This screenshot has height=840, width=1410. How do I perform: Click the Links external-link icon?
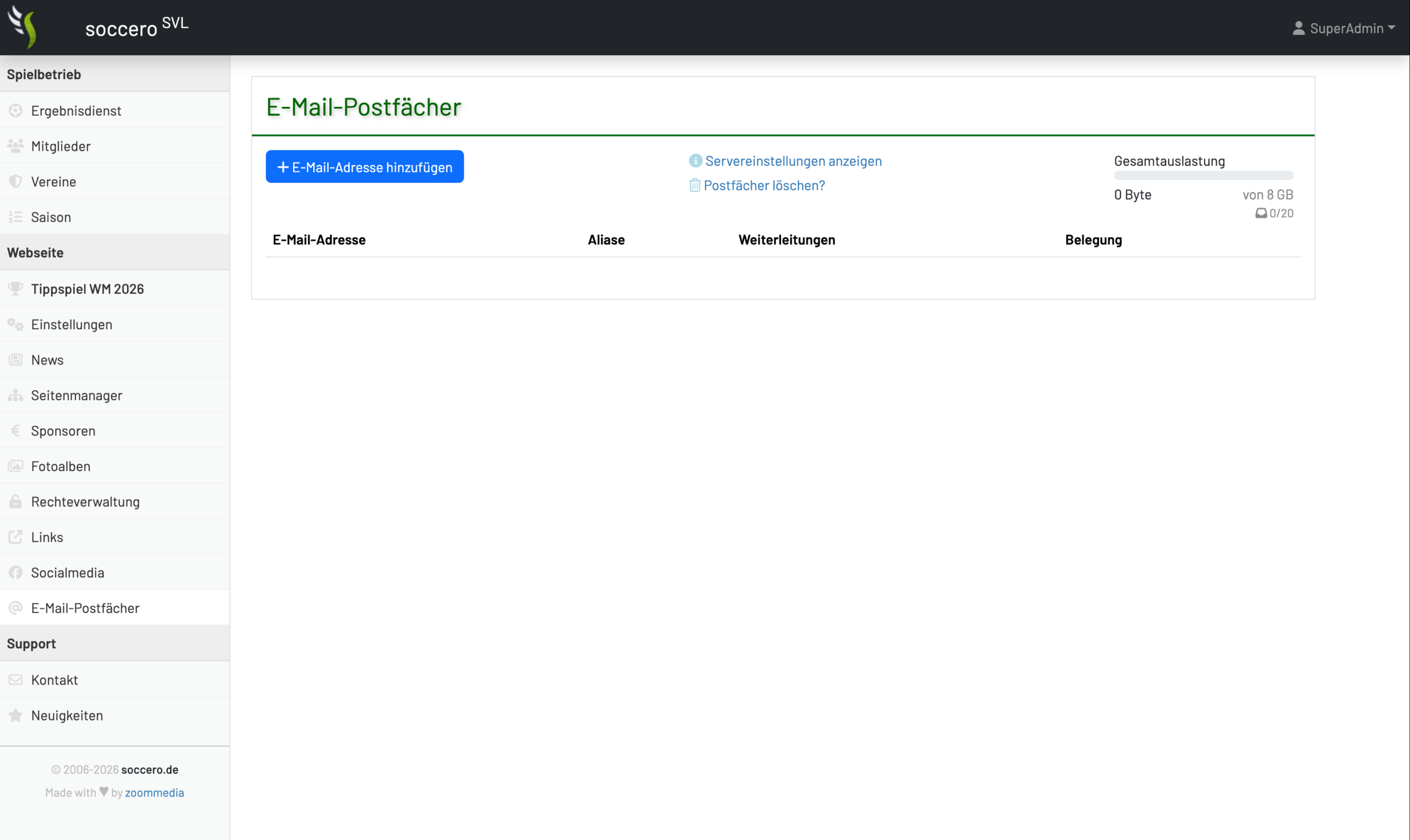[15, 537]
